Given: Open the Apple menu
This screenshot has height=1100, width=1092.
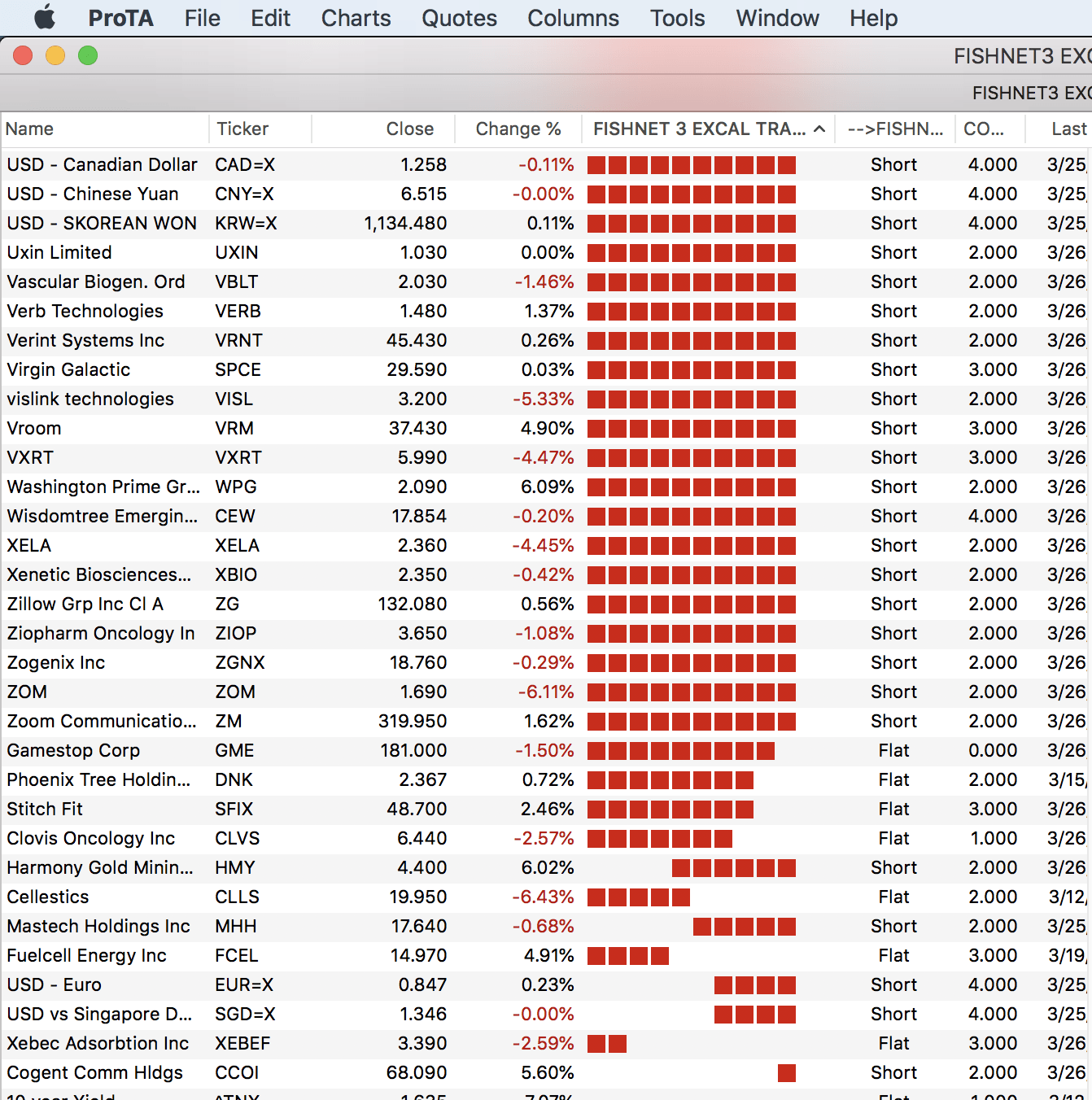Looking at the screenshot, I should pyautogui.click(x=45, y=17).
